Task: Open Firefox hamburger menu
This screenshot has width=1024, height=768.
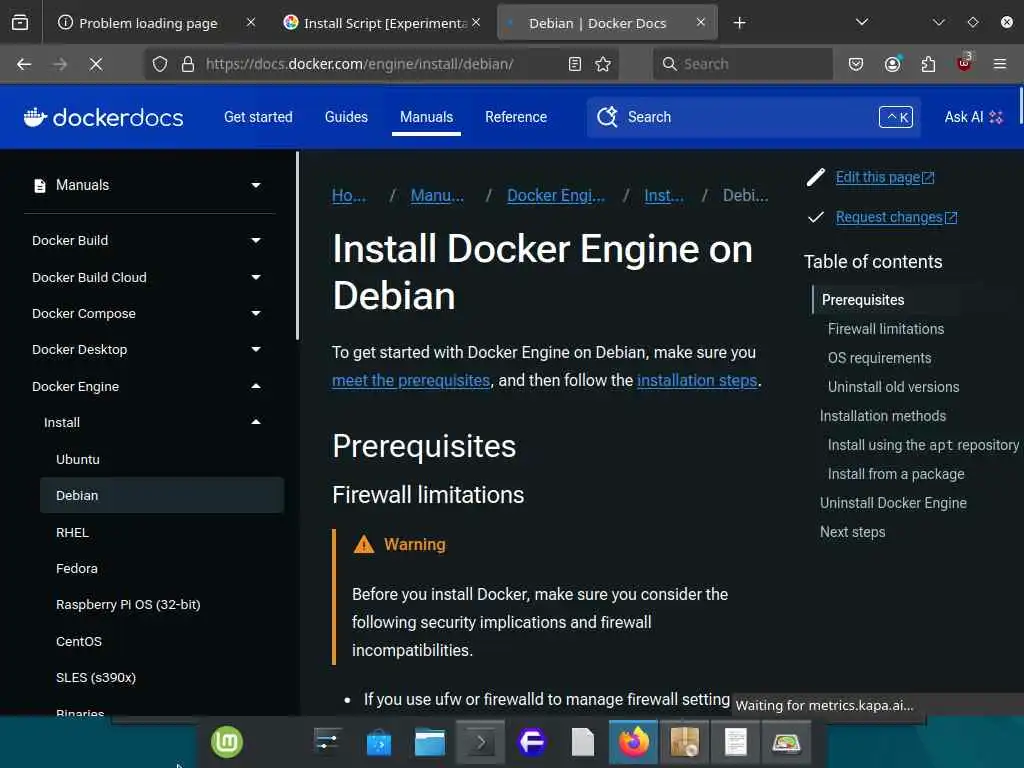Action: tap(1000, 64)
